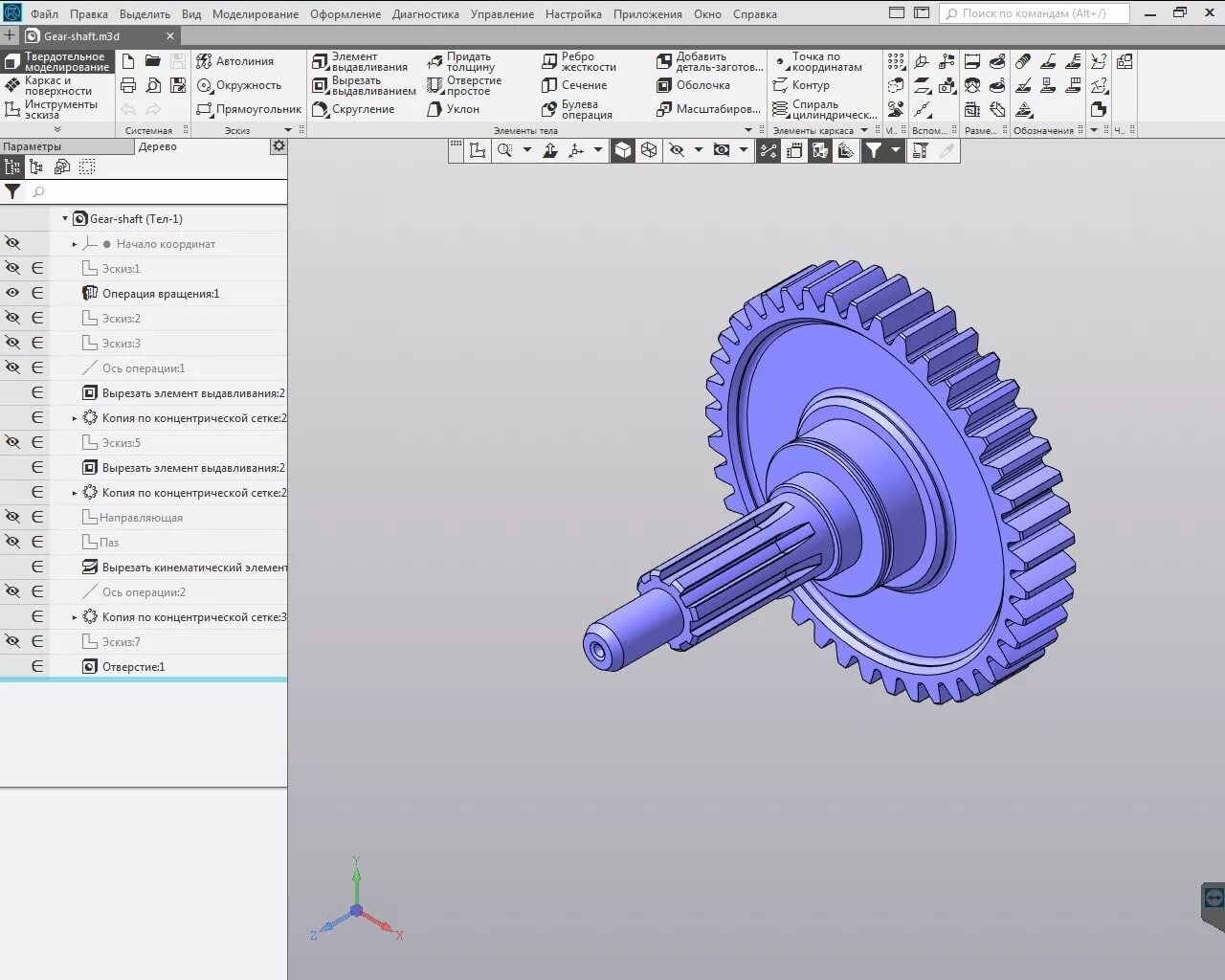
Task: Click the print icon in Системная panel
Action: (128, 85)
